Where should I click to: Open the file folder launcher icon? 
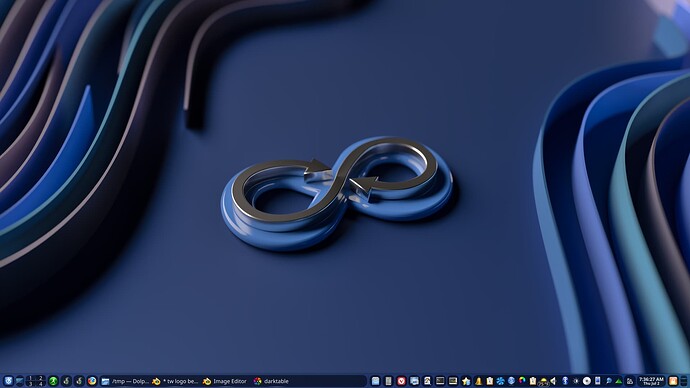[376, 381]
